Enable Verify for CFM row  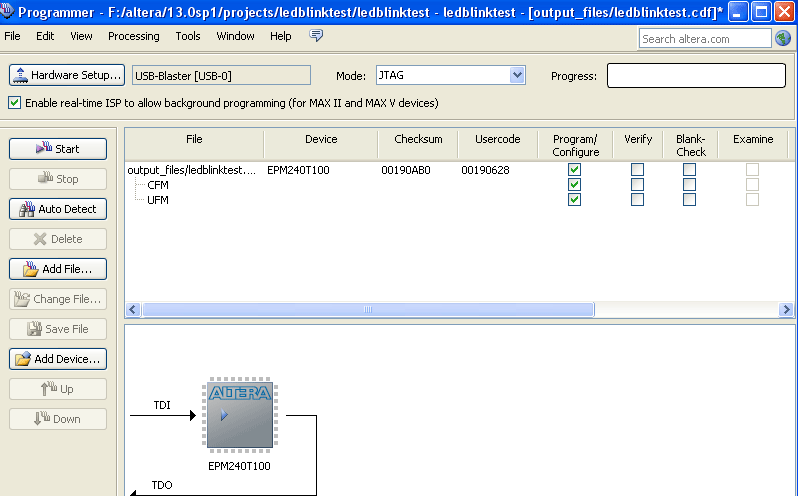point(637,184)
